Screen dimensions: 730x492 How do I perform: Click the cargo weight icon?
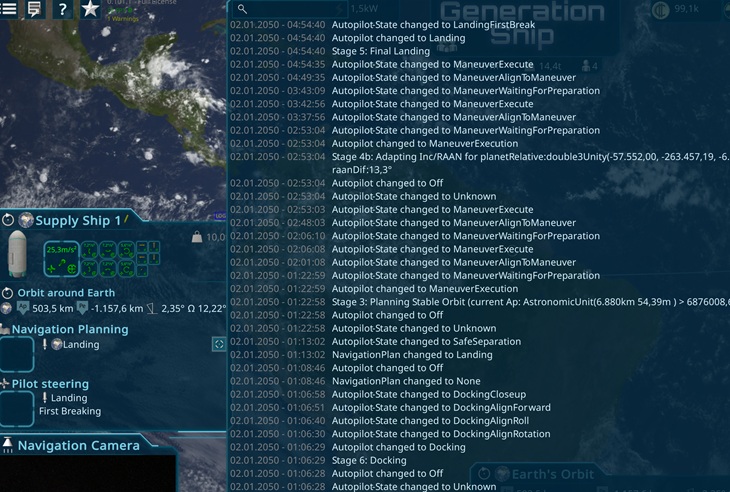[197, 237]
